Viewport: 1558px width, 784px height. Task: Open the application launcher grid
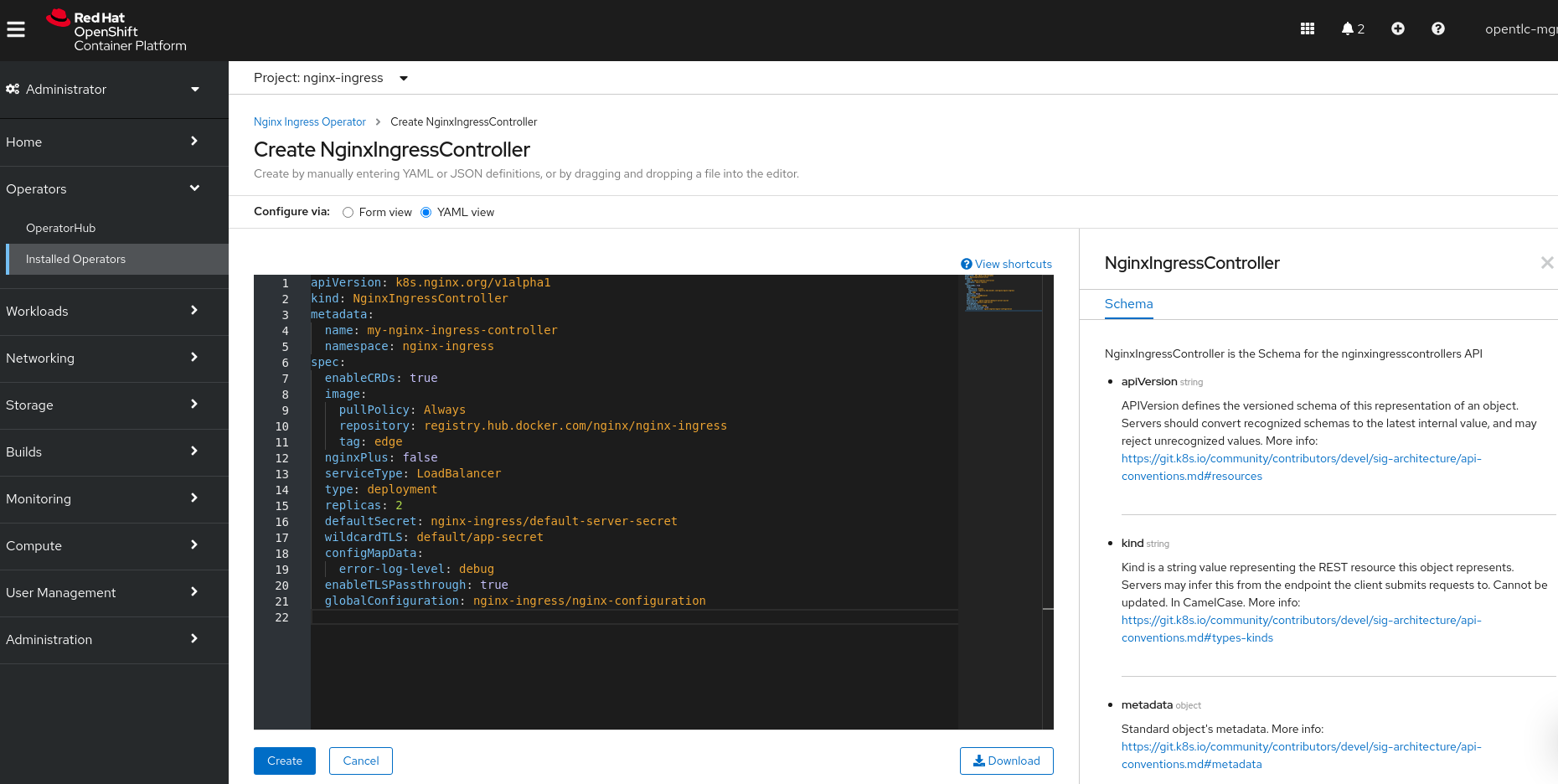[x=1307, y=29]
